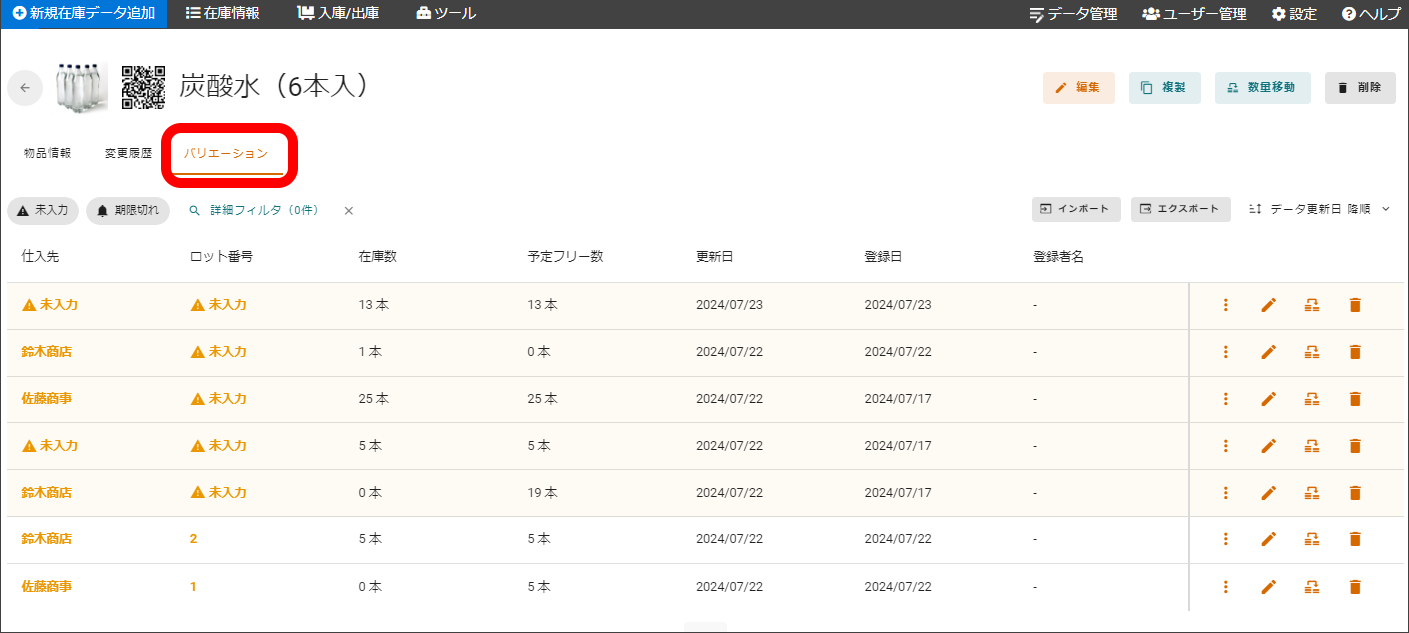Edit the 鈴木商店 0 本 row
Screen dimensions: 1409x633
pyautogui.click(x=1269, y=493)
